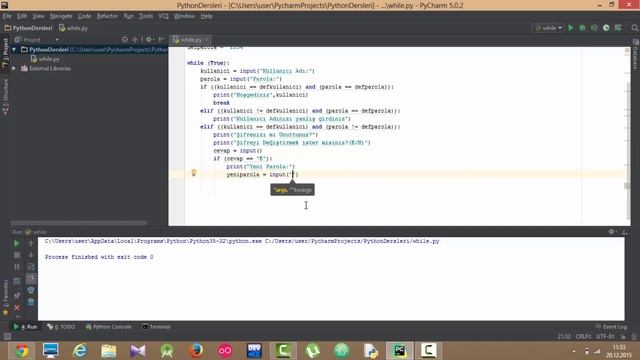Viewport: 640px width, 360px height.
Task: Open the Run tool window tab
Action: pos(25,327)
